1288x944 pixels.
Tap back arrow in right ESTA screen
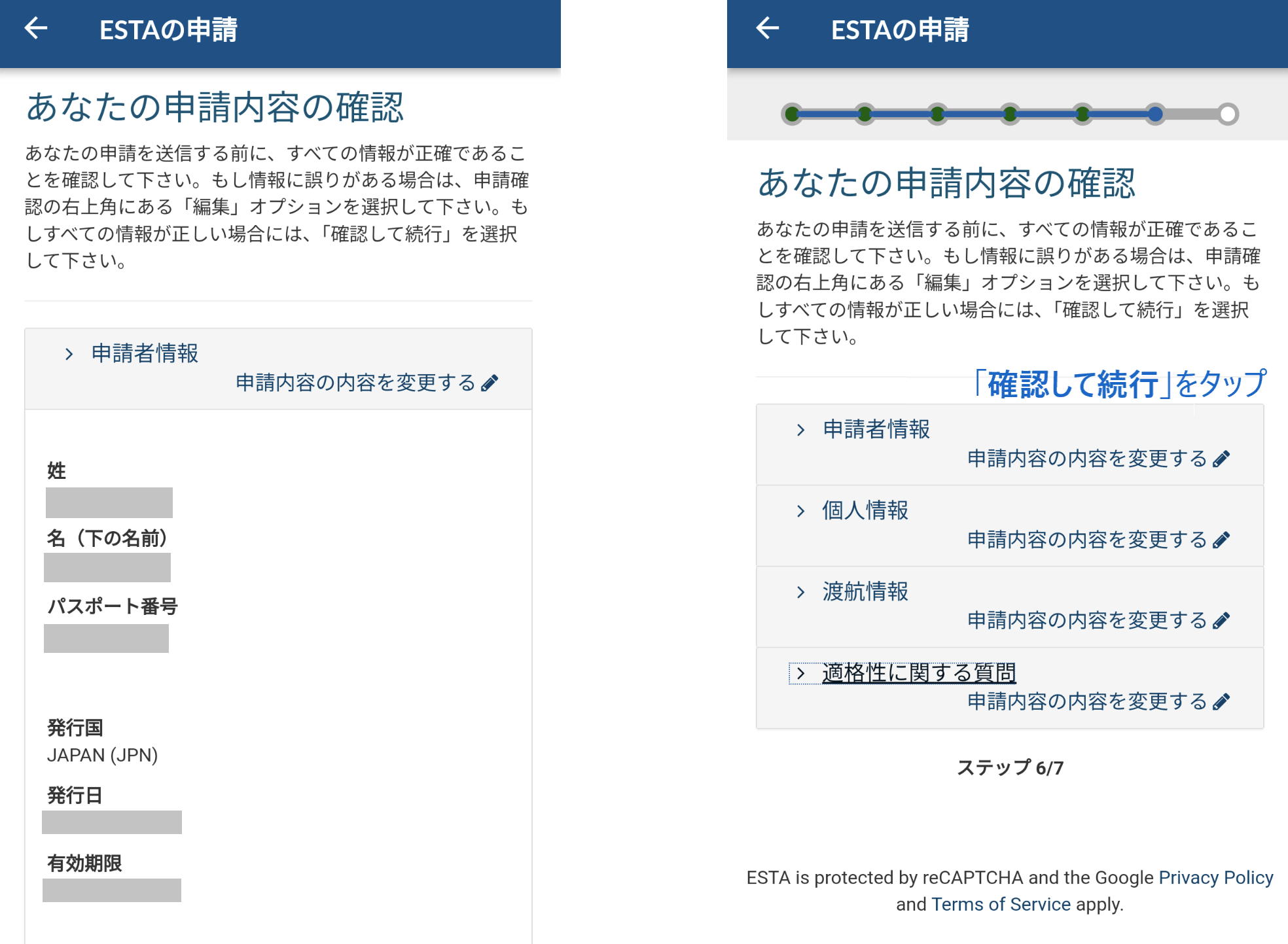(x=768, y=28)
